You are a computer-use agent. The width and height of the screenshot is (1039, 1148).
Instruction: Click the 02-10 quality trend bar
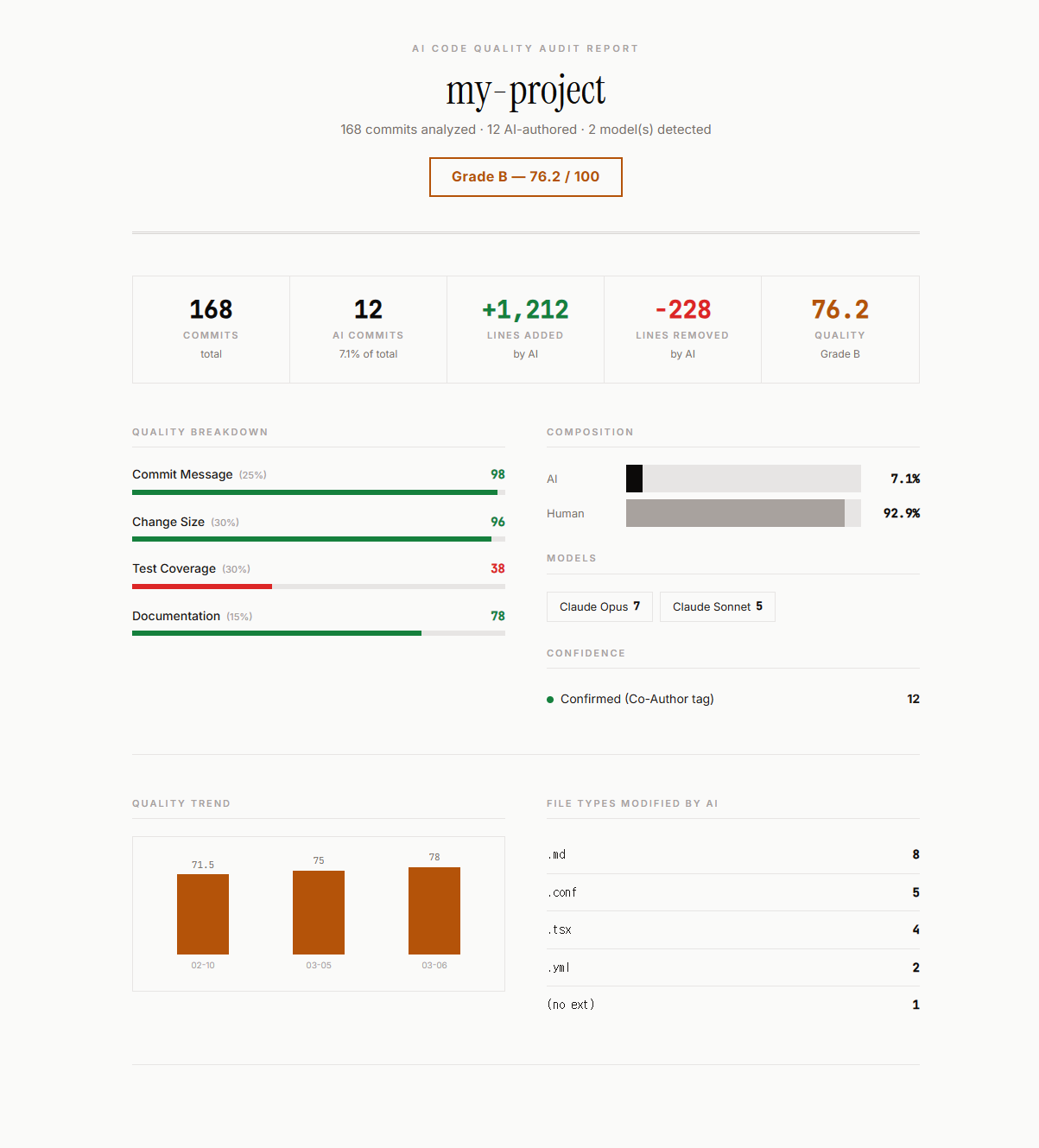point(203,914)
